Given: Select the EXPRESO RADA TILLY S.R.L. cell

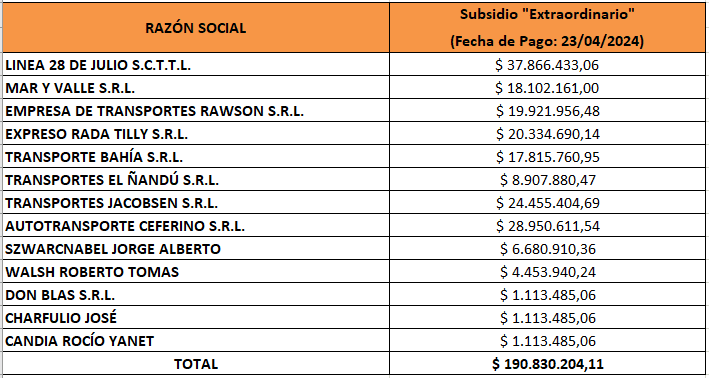Looking at the screenshot, I should [196, 134].
